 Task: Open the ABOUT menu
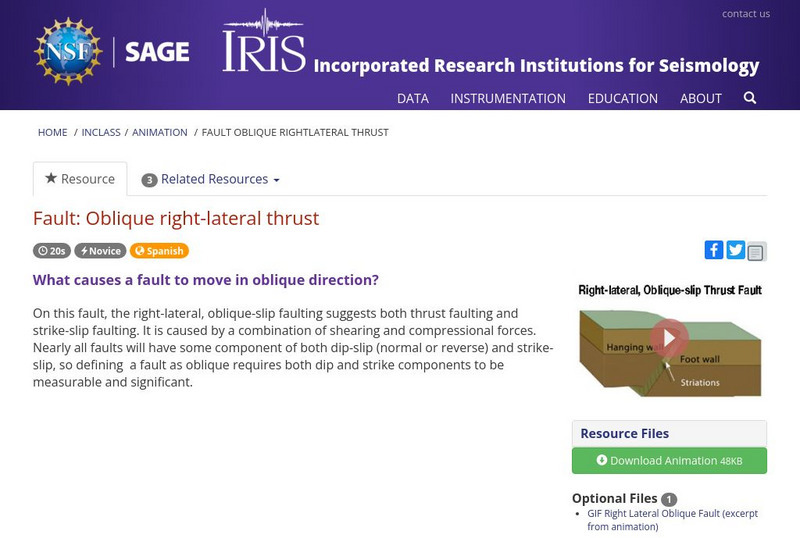701,99
